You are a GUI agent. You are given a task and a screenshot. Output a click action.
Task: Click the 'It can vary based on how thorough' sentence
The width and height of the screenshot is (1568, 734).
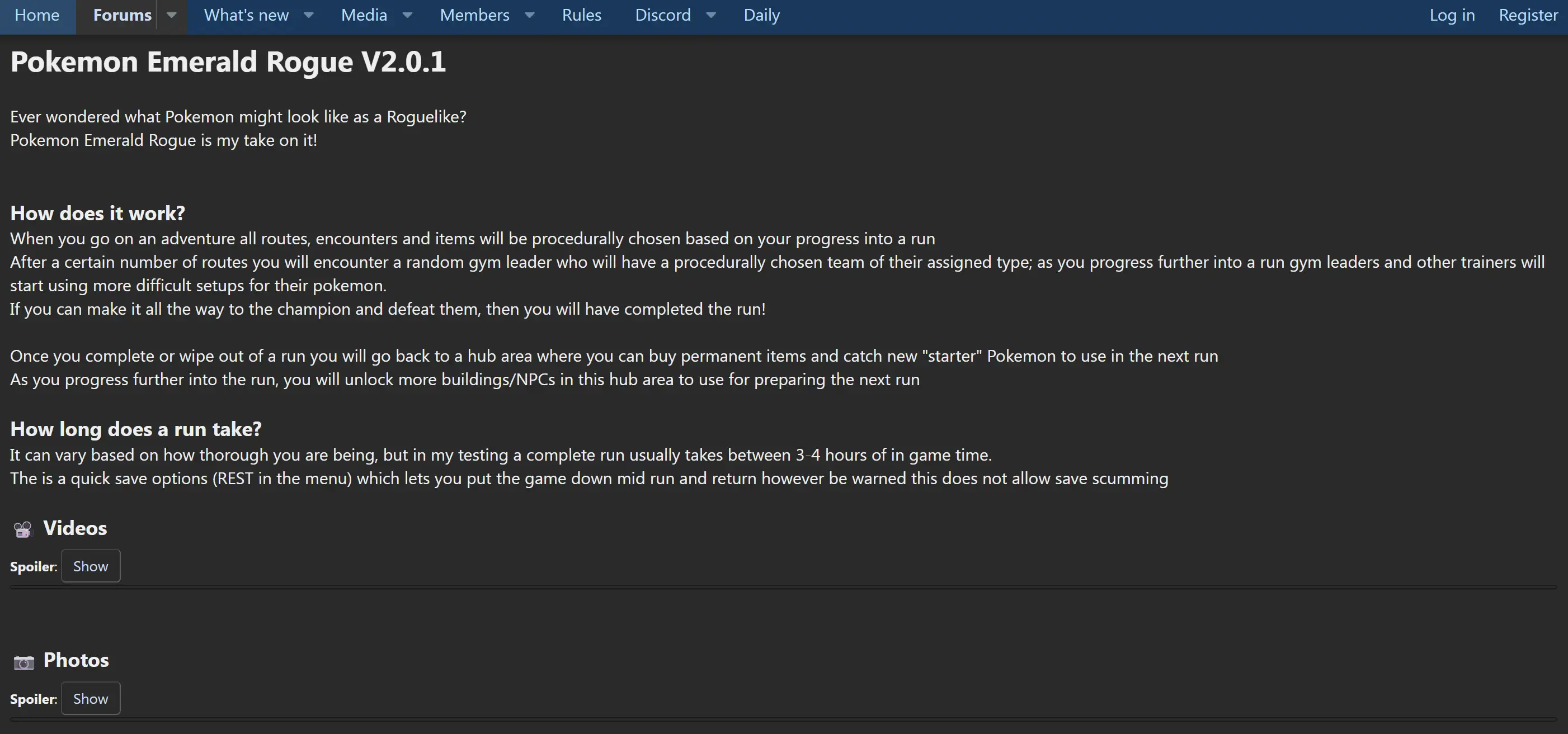coord(501,455)
